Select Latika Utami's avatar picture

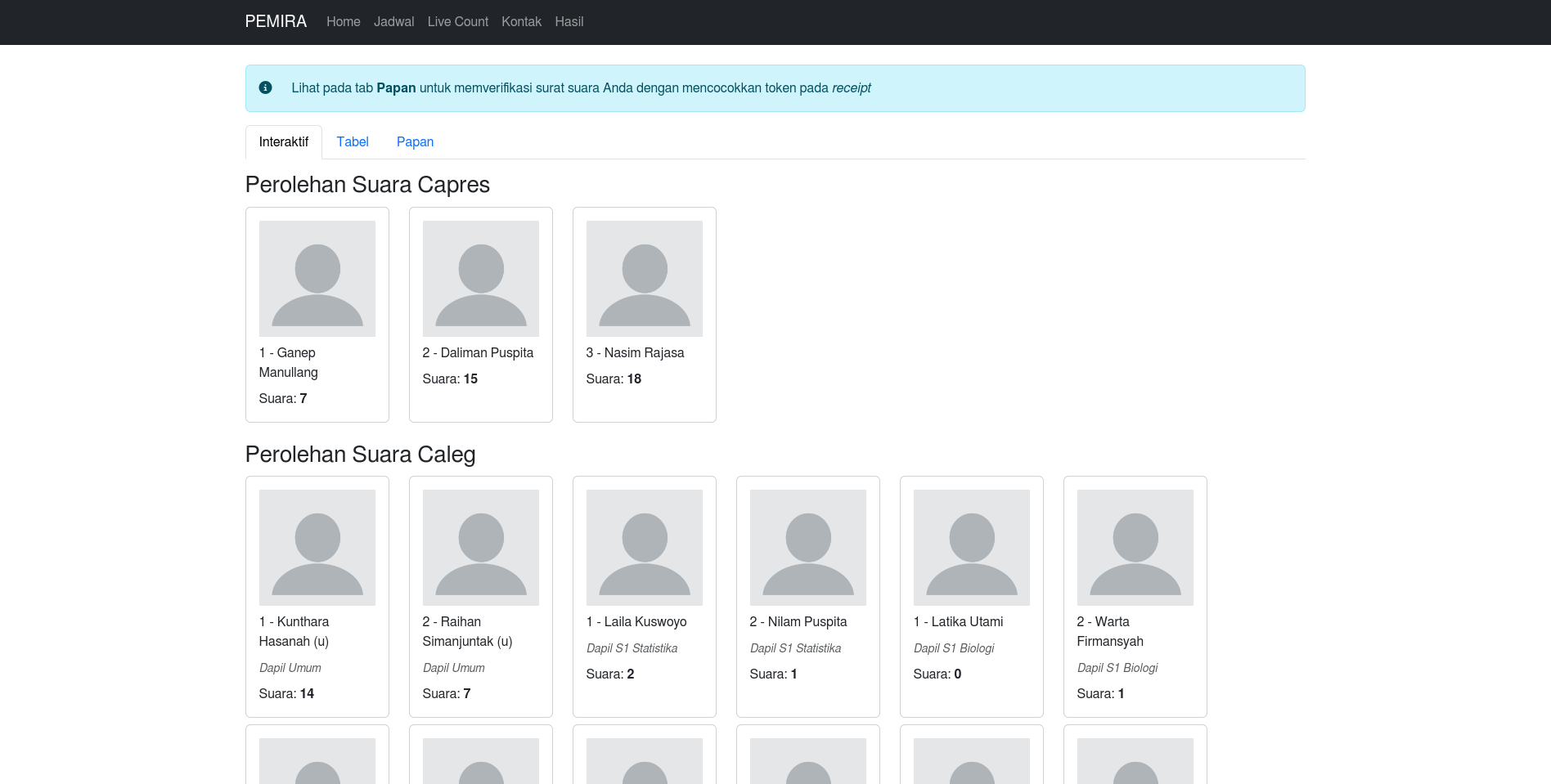tap(971, 548)
